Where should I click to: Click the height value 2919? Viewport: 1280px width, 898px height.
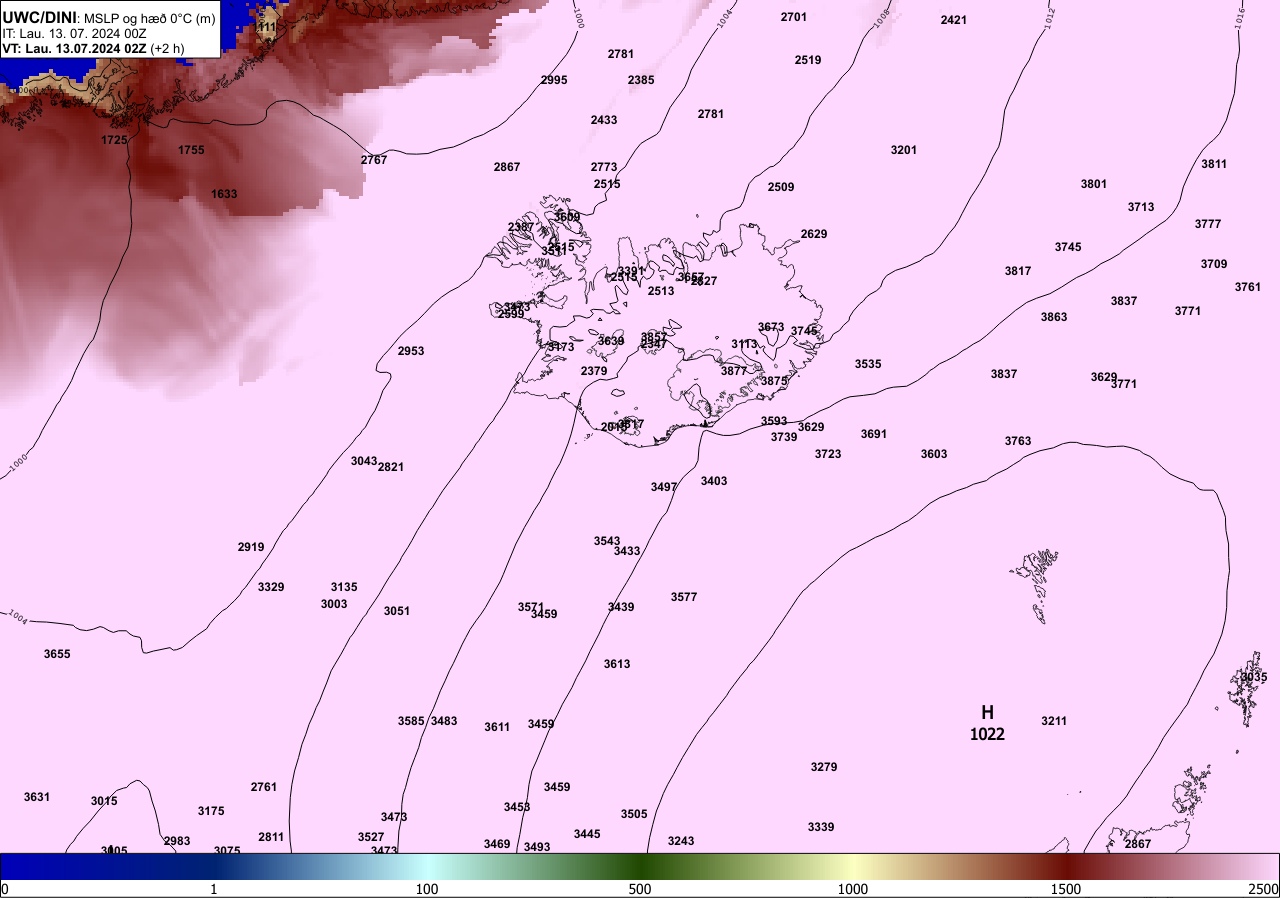click(251, 547)
